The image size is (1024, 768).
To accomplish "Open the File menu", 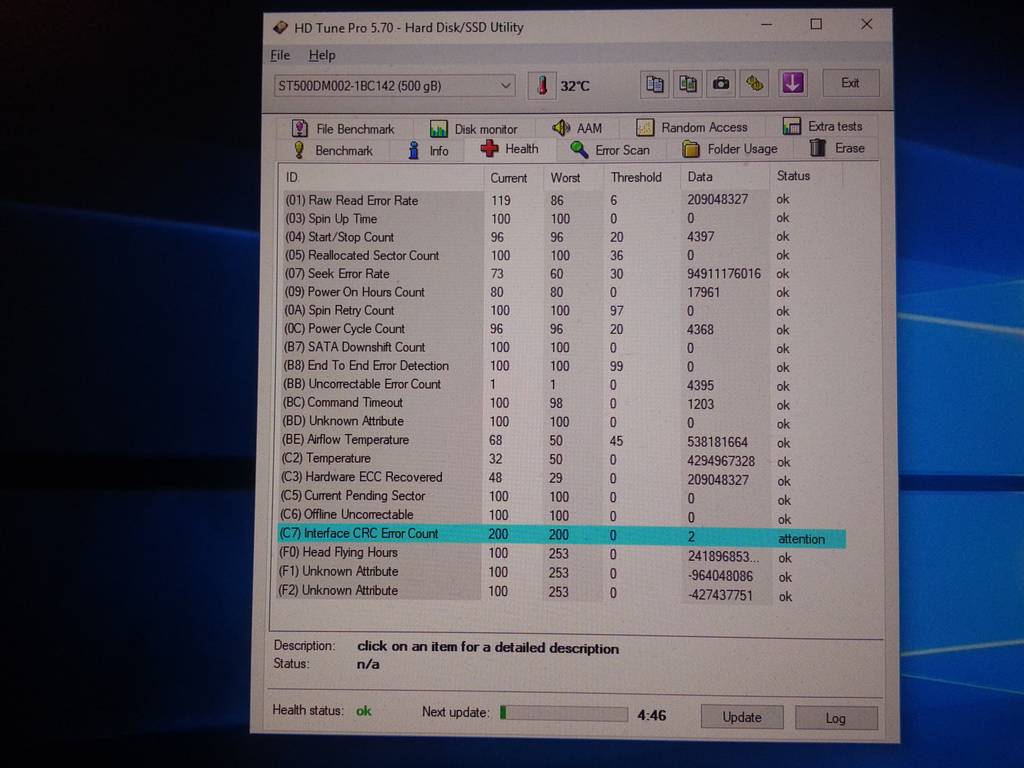I will pos(280,56).
